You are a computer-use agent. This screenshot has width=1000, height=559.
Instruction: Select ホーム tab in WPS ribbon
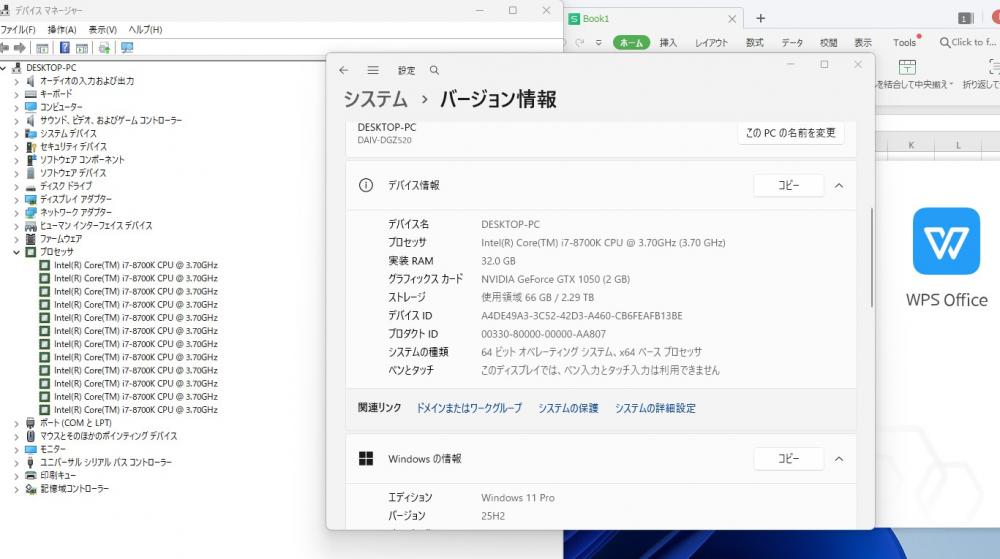631,43
